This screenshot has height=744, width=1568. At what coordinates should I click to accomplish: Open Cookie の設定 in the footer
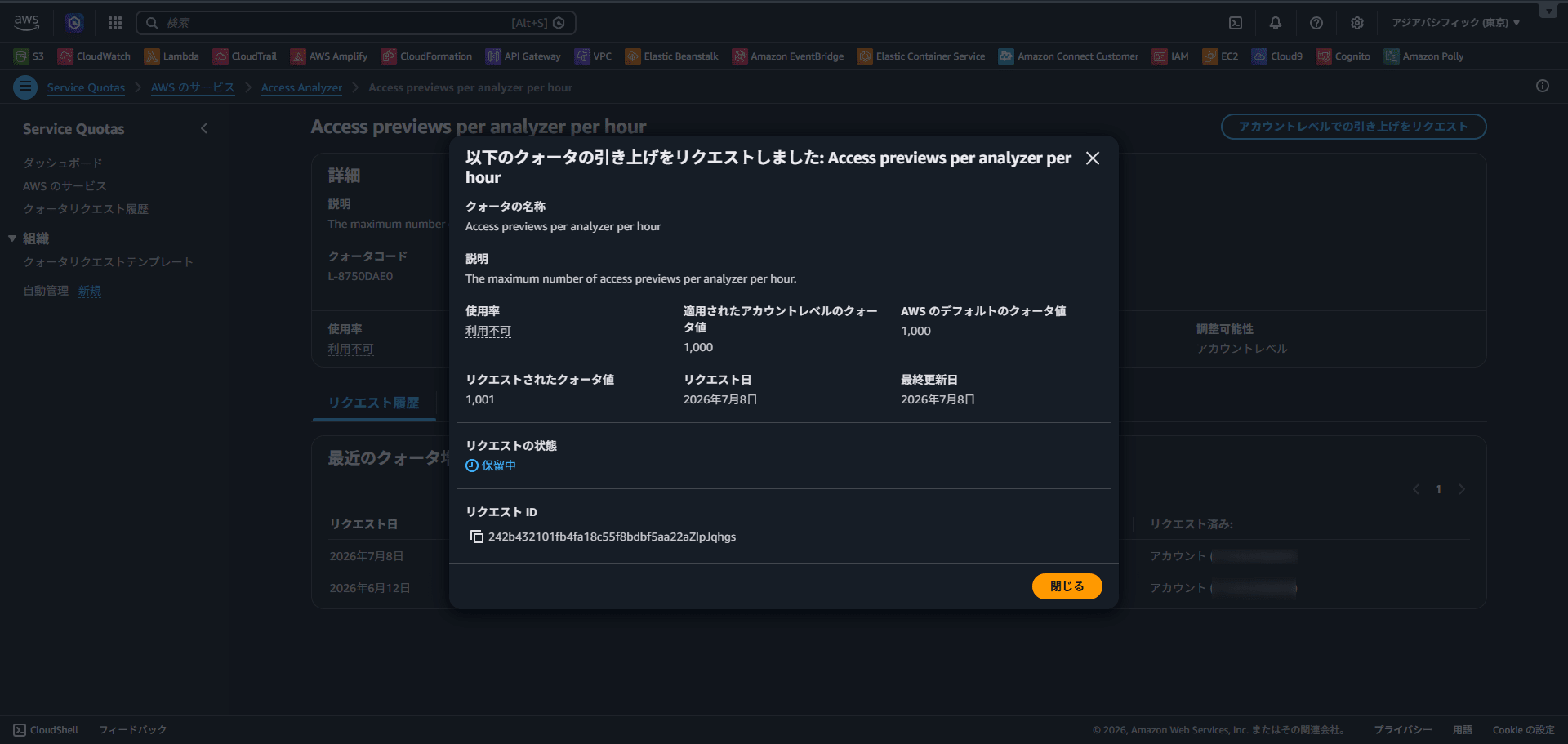[x=1523, y=730]
